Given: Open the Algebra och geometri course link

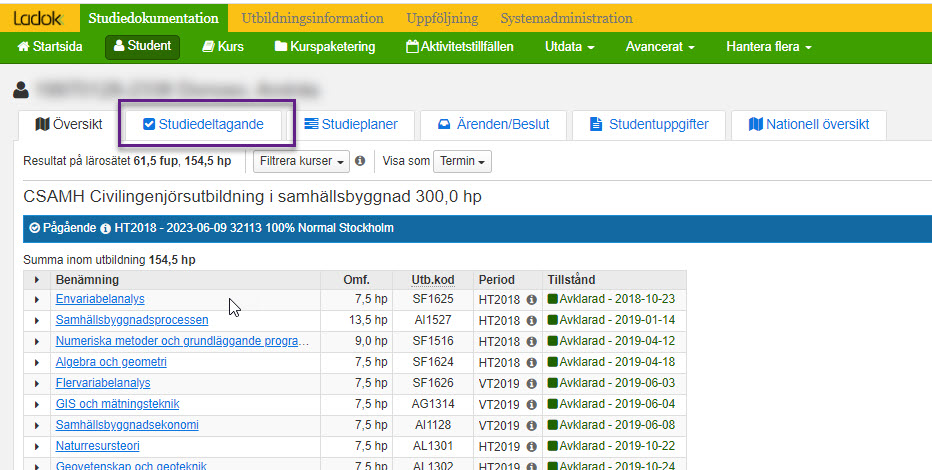Looking at the screenshot, I should (111, 362).
